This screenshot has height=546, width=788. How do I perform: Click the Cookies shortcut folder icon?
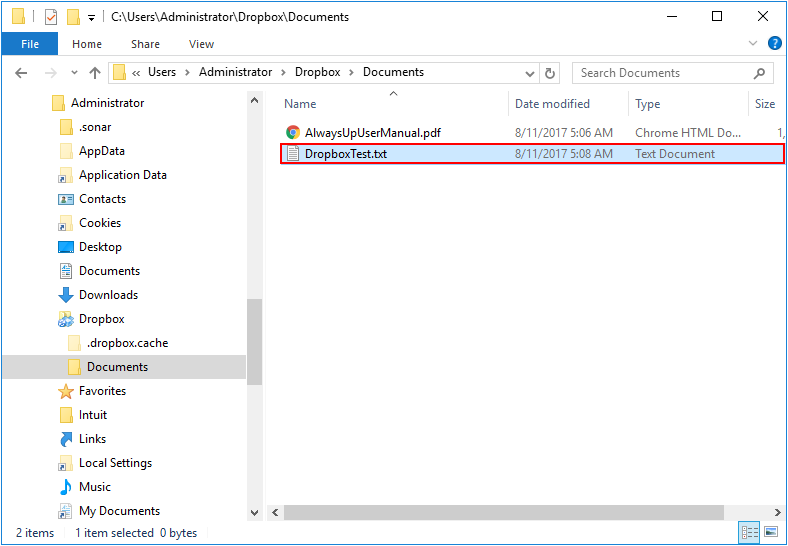pyautogui.click(x=66, y=223)
